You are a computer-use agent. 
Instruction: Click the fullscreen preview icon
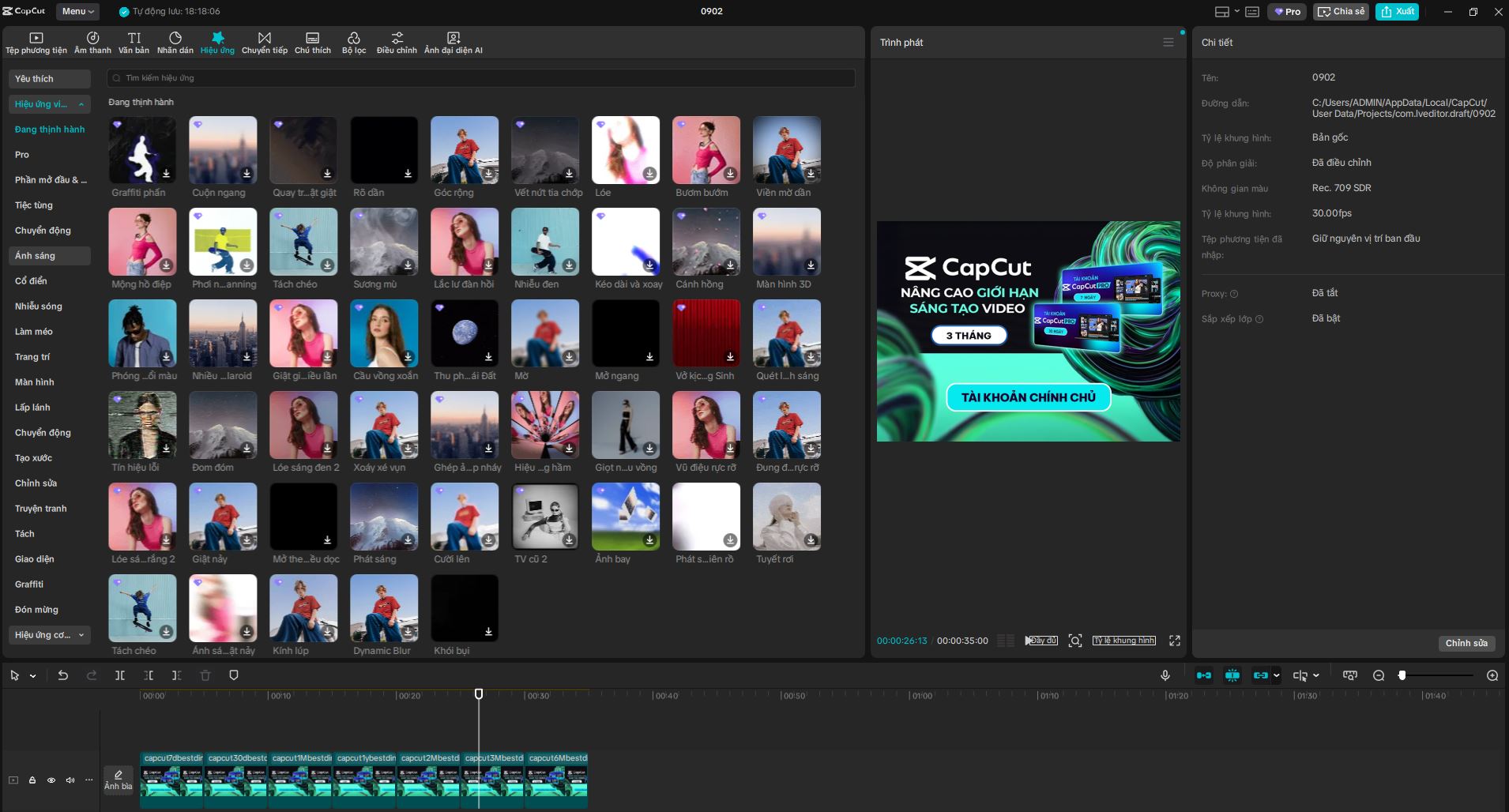tap(1175, 641)
